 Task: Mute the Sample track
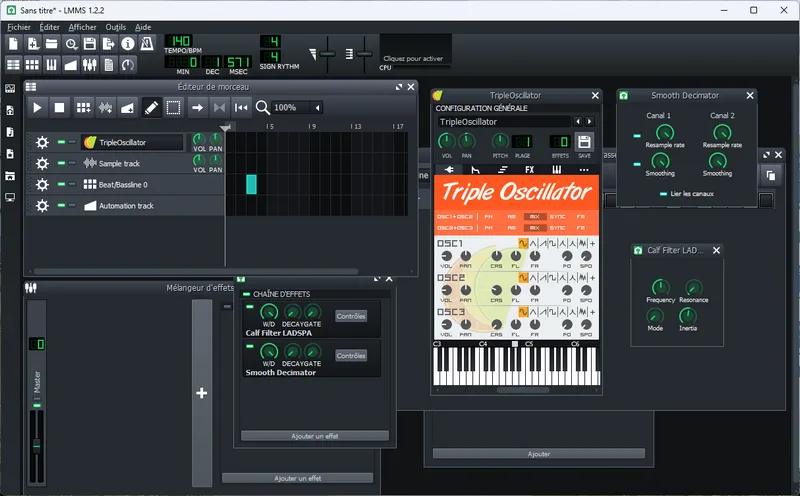[x=61, y=163]
